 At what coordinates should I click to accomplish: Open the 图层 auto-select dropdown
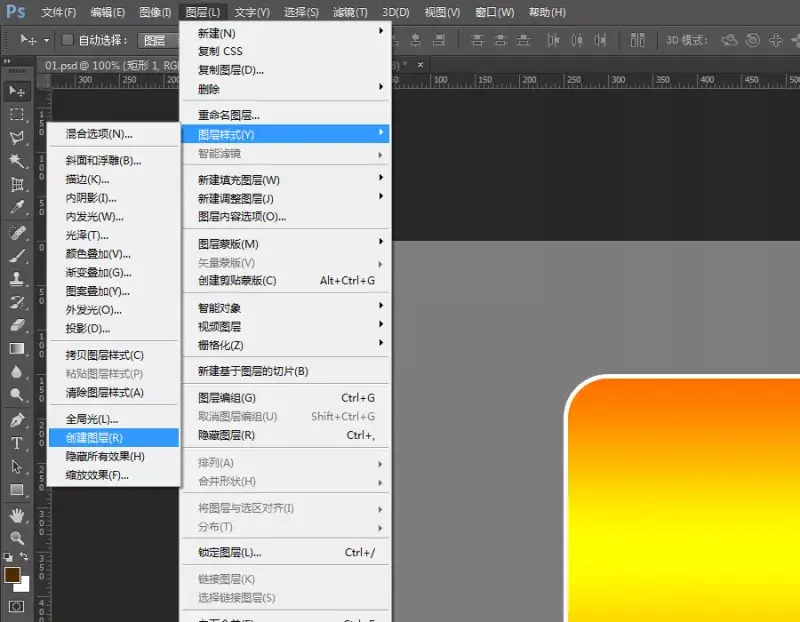158,40
